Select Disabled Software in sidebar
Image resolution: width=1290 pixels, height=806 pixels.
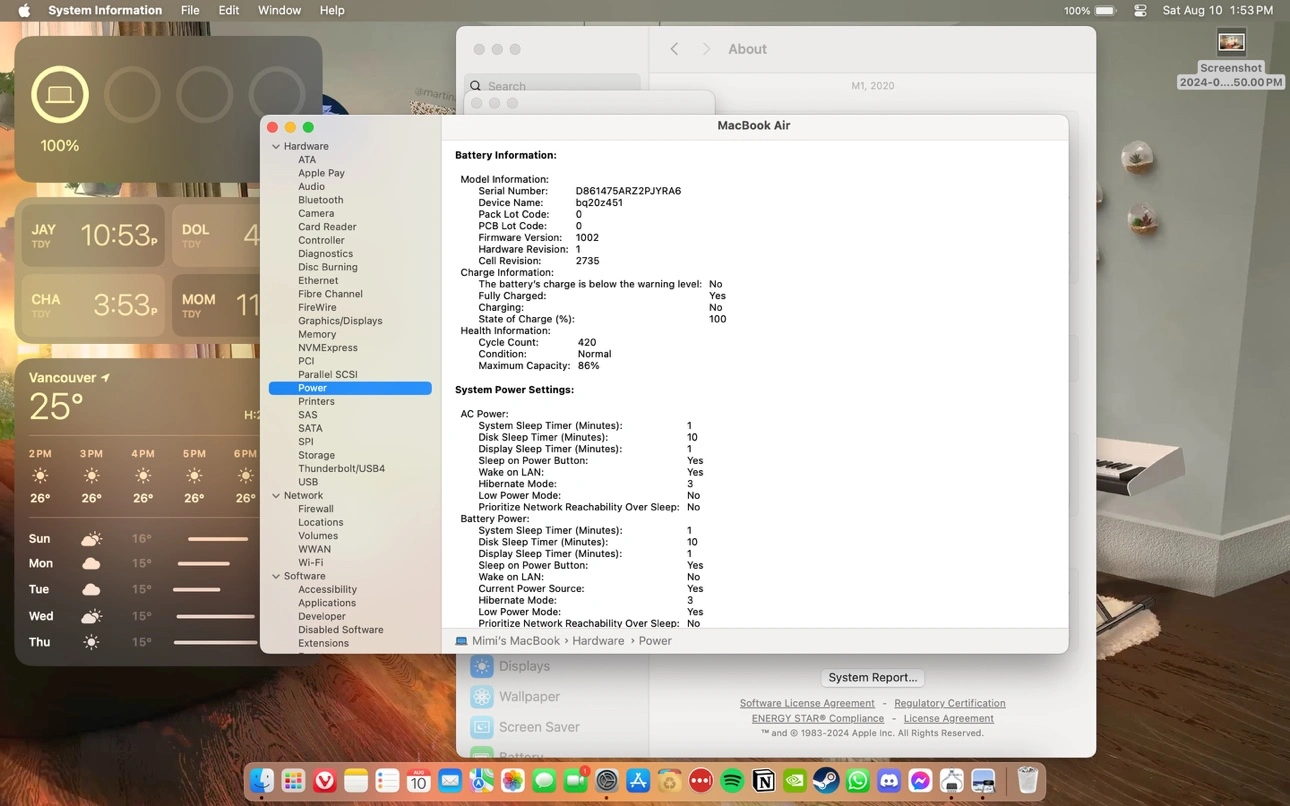click(340, 630)
